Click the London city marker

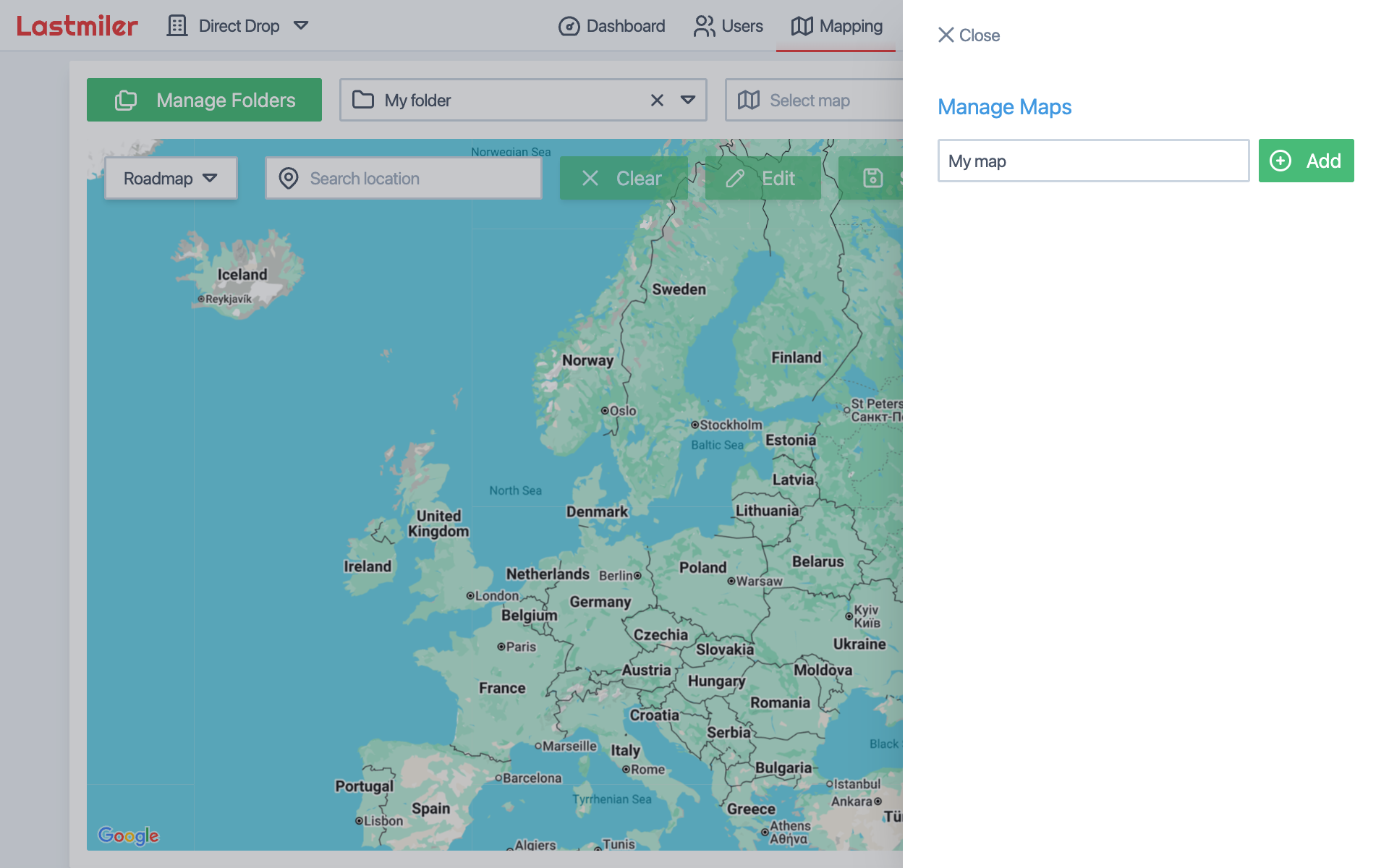click(x=470, y=595)
